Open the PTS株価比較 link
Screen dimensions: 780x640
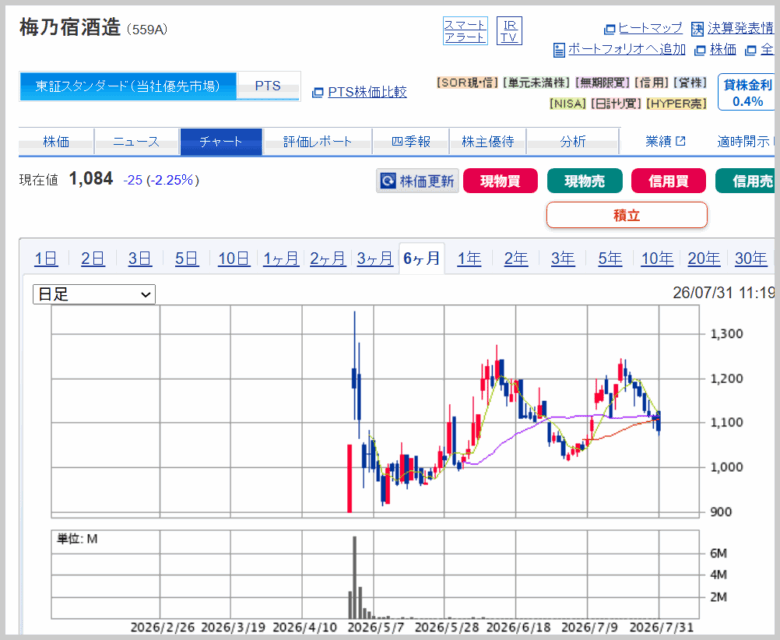367,92
